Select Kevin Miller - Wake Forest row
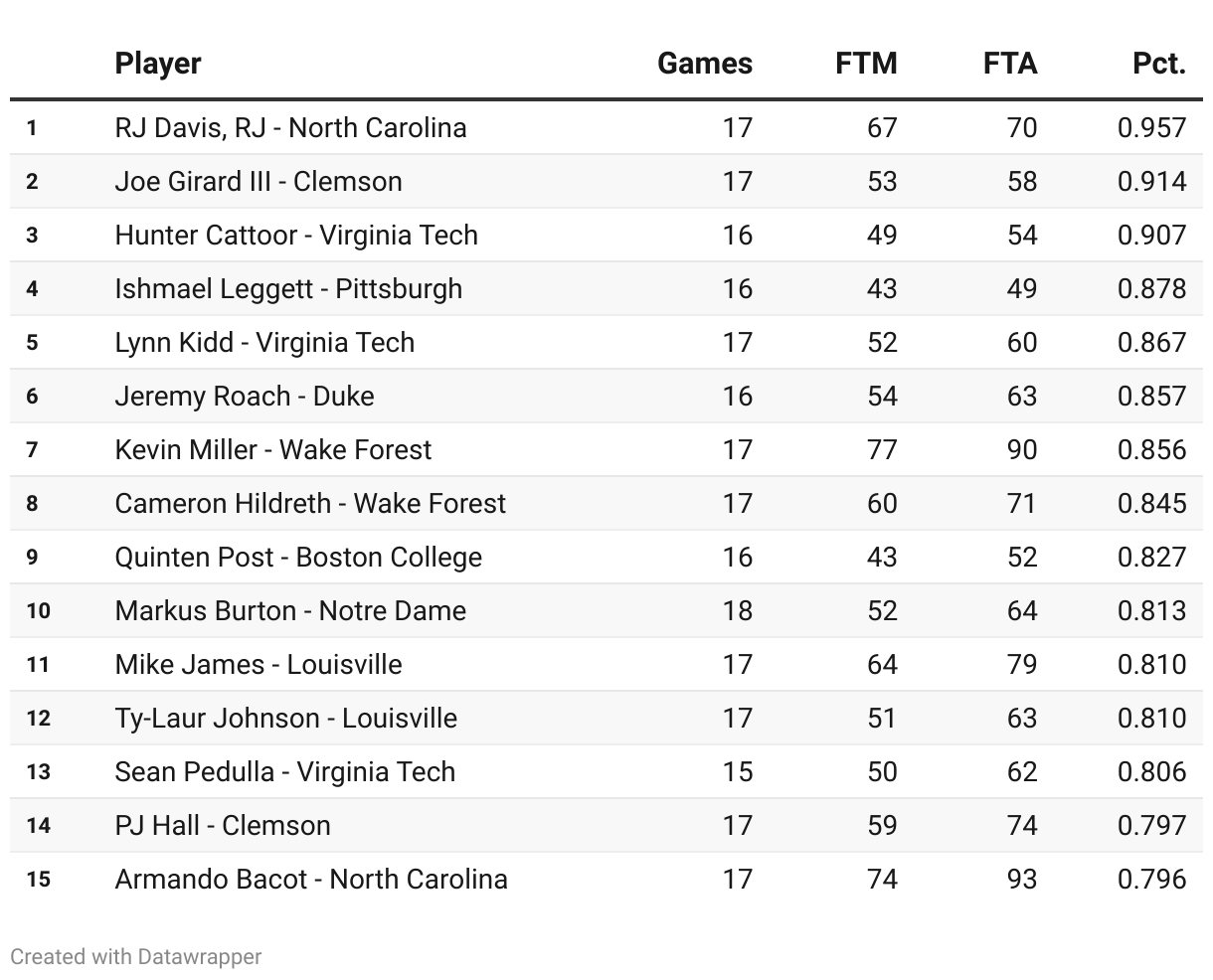1213x980 pixels. point(273,450)
